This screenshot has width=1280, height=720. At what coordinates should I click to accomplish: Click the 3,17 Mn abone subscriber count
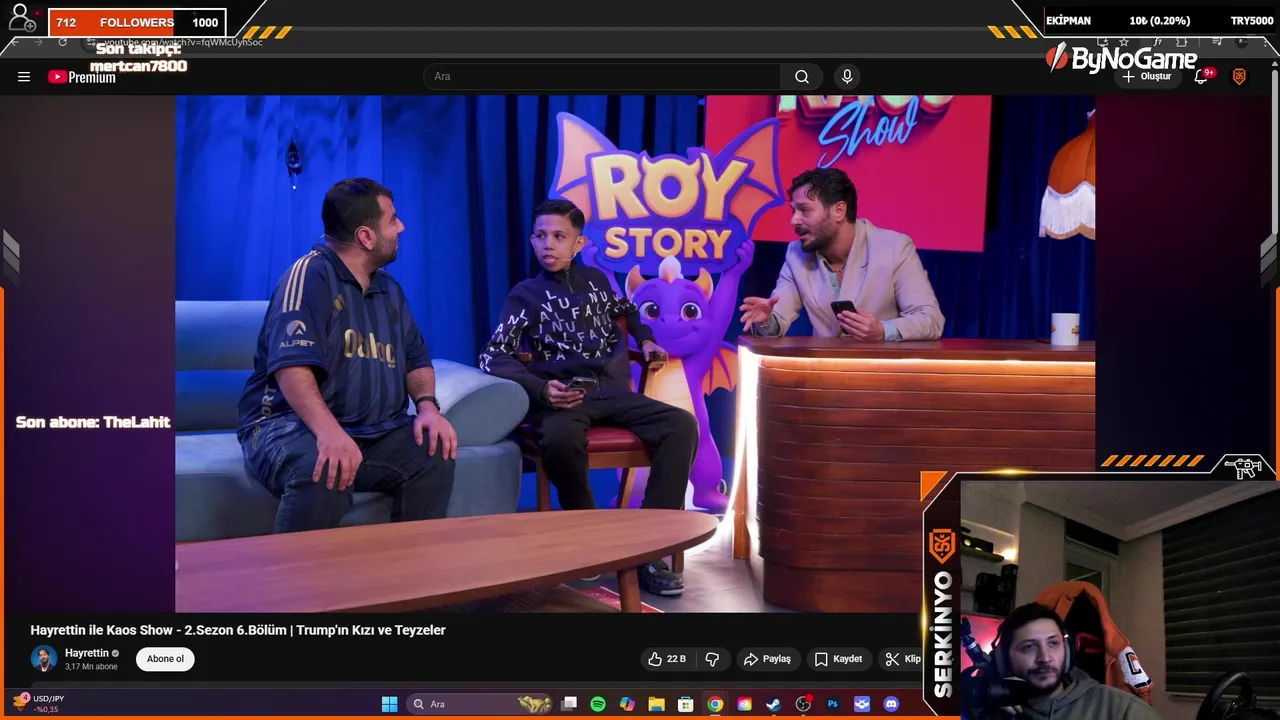point(91,667)
